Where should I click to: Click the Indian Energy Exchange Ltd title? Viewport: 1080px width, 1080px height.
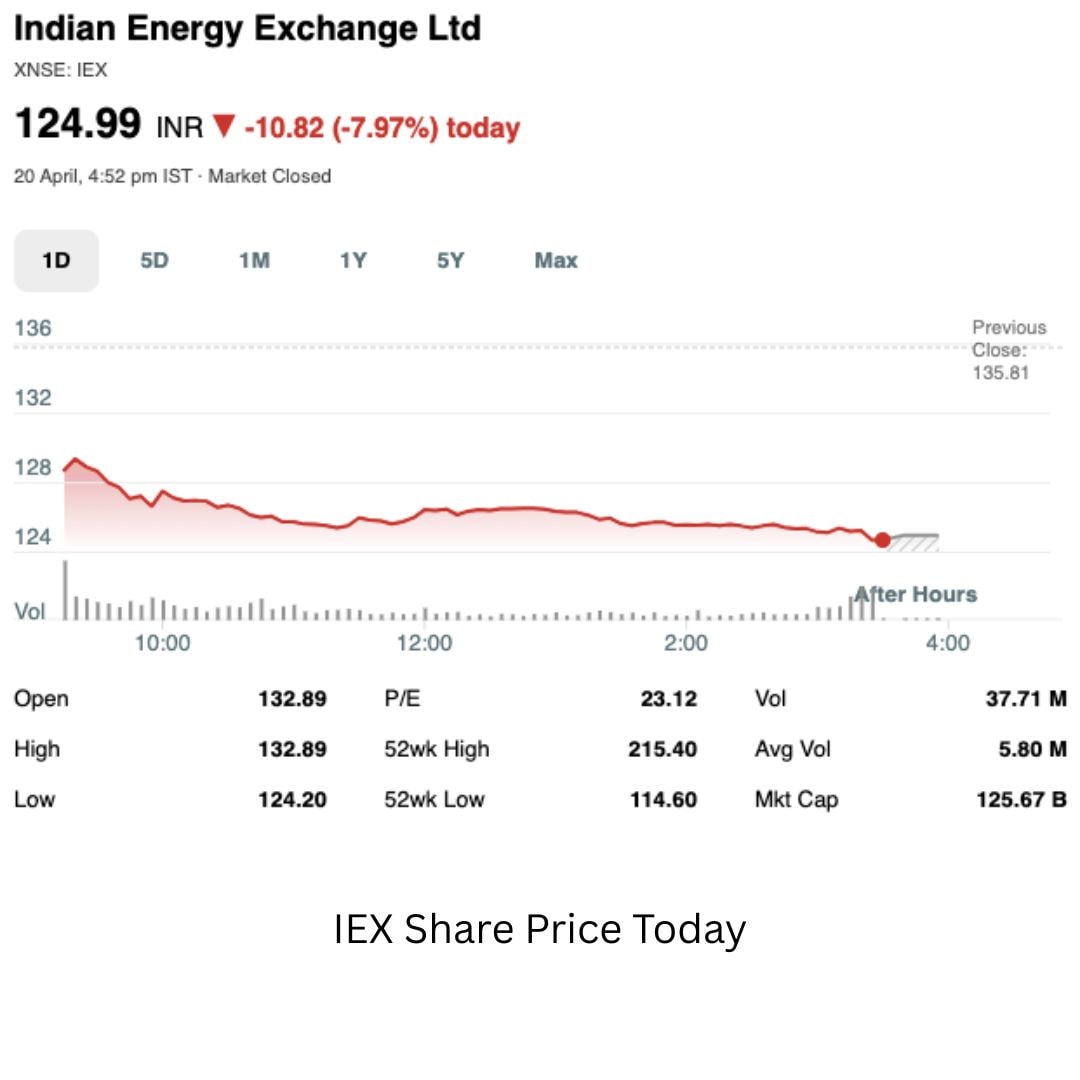point(247,29)
